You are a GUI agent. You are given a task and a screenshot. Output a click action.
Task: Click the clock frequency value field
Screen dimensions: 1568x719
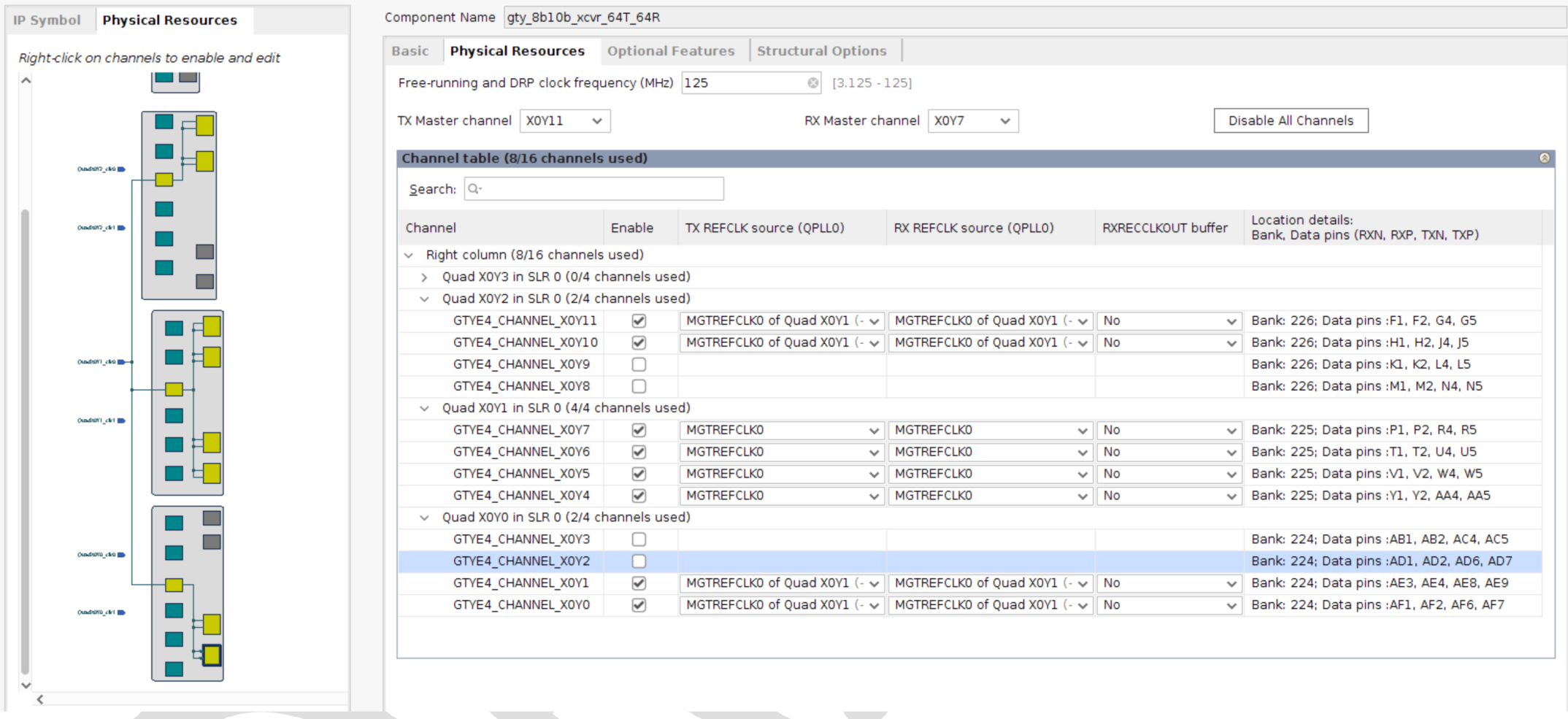(751, 83)
